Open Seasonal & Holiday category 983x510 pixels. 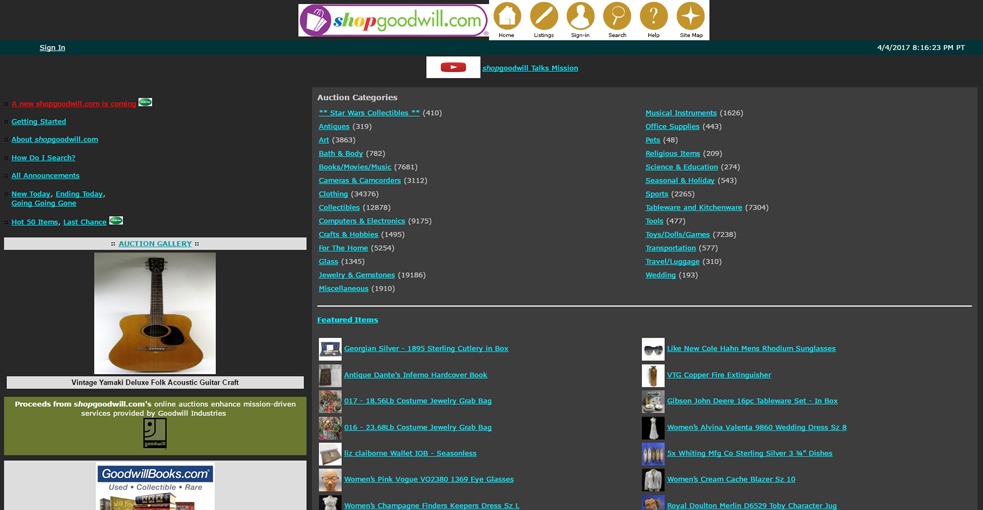coord(680,180)
